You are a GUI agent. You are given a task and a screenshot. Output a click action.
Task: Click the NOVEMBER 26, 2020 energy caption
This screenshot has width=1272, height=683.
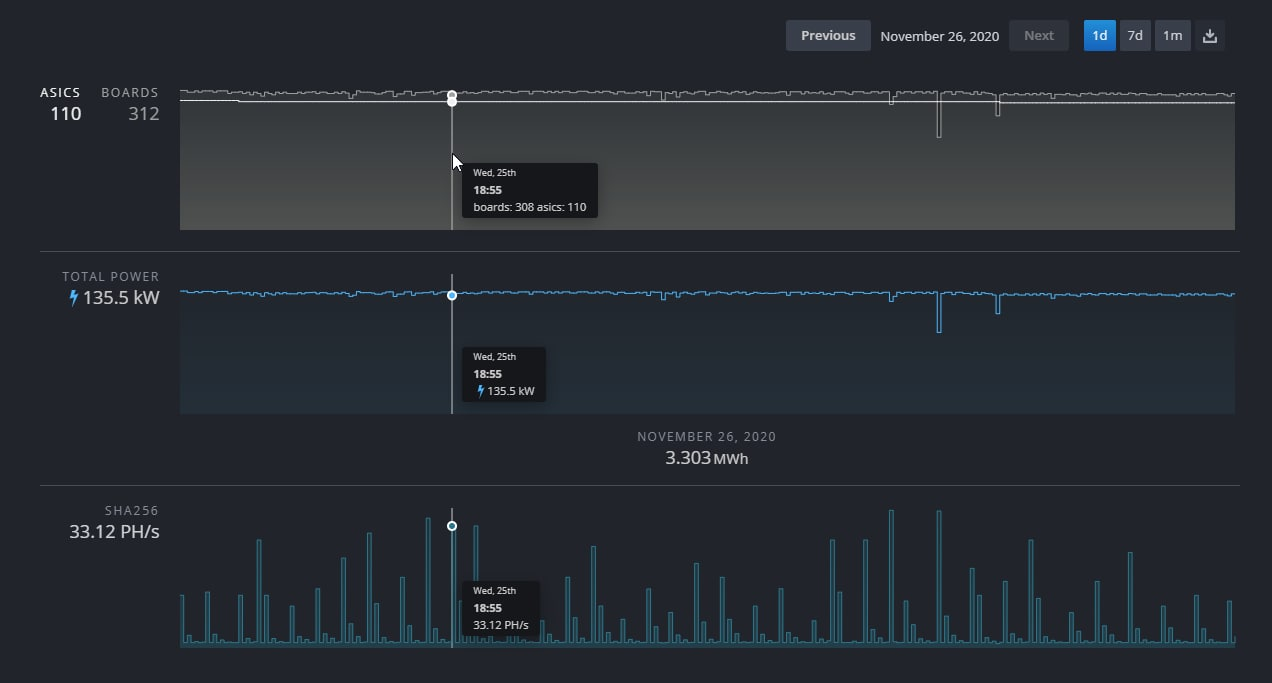coord(707,437)
